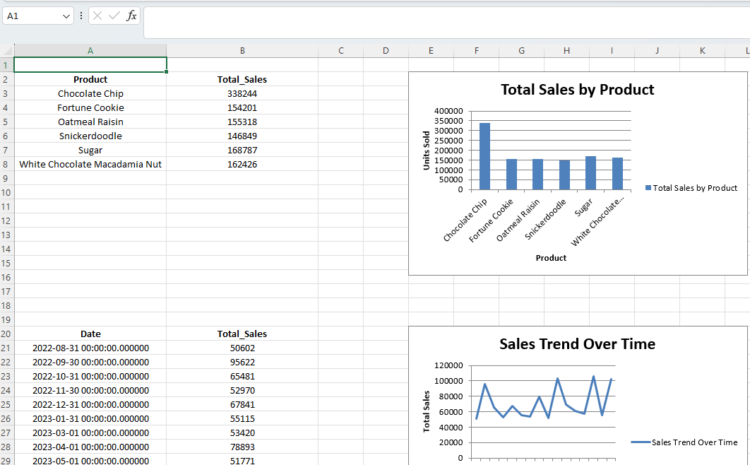
Task: Click the Units Sold axis title
Action: point(426,150)
